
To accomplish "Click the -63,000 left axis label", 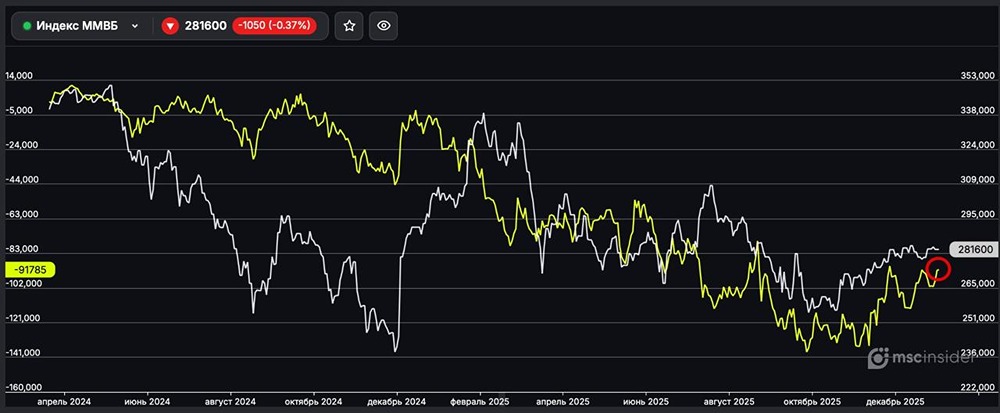I will pos(22,215).
